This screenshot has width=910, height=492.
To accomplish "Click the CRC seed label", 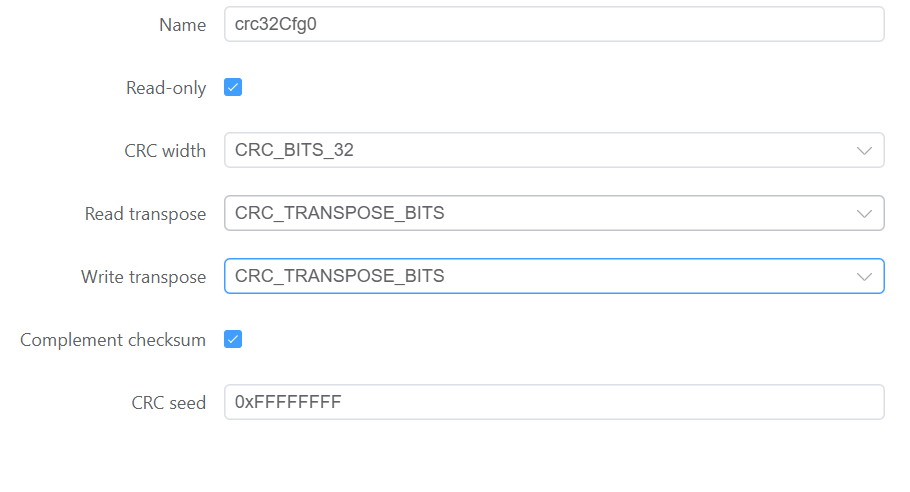I will point(168,403).
